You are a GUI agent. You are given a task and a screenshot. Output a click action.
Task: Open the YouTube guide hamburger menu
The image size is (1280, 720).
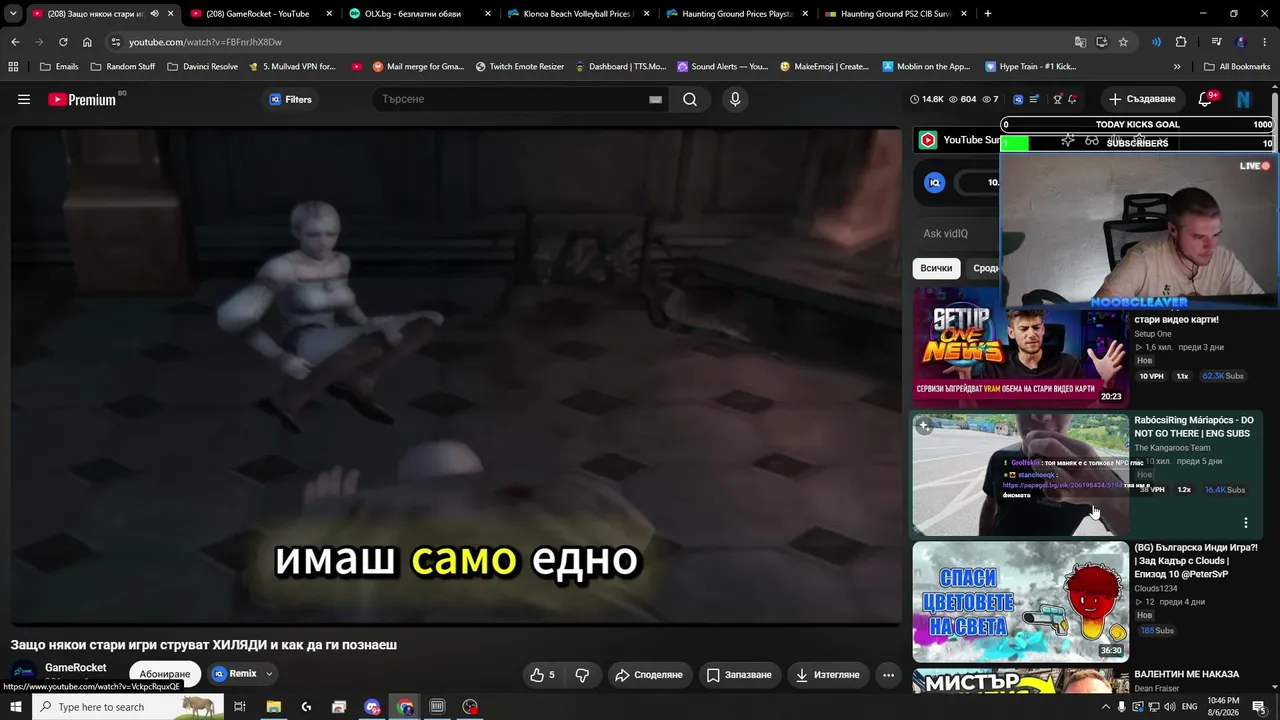tap(24, 99)
